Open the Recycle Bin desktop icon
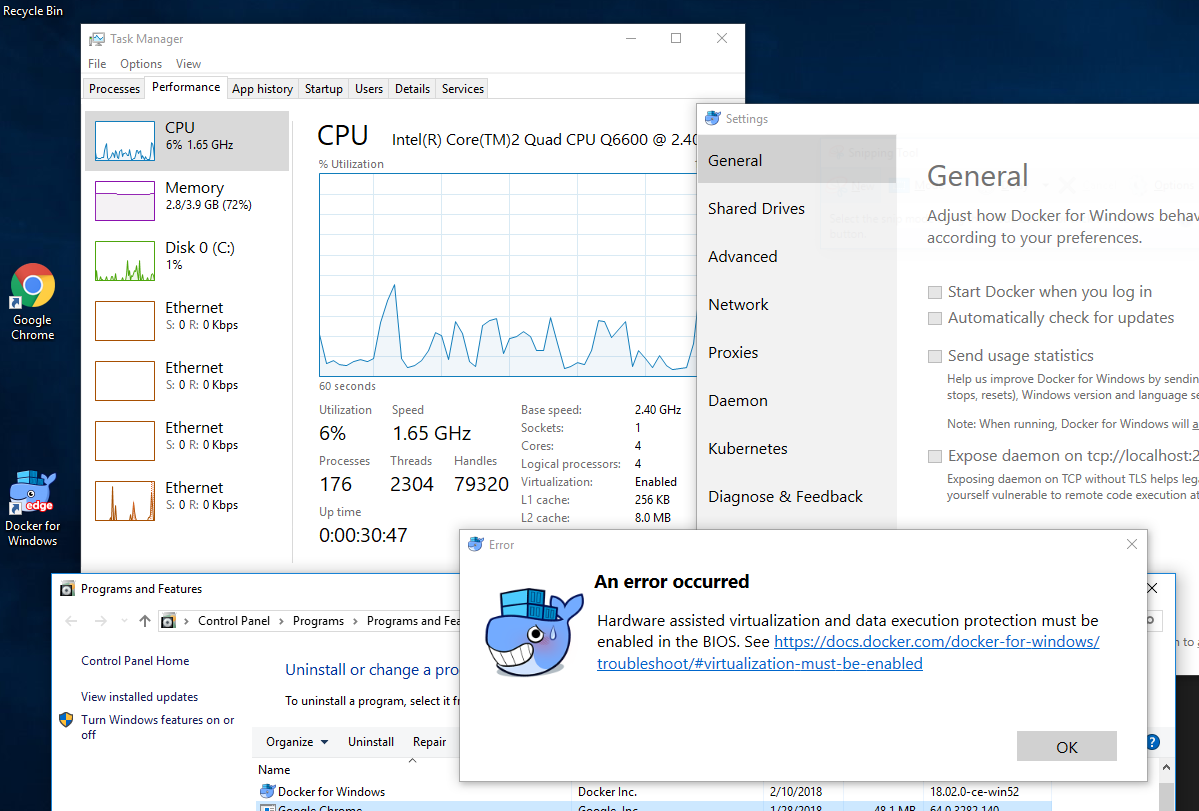Image resolution: width=1199 pixels, height=811 pixels. tap(32, 11)
